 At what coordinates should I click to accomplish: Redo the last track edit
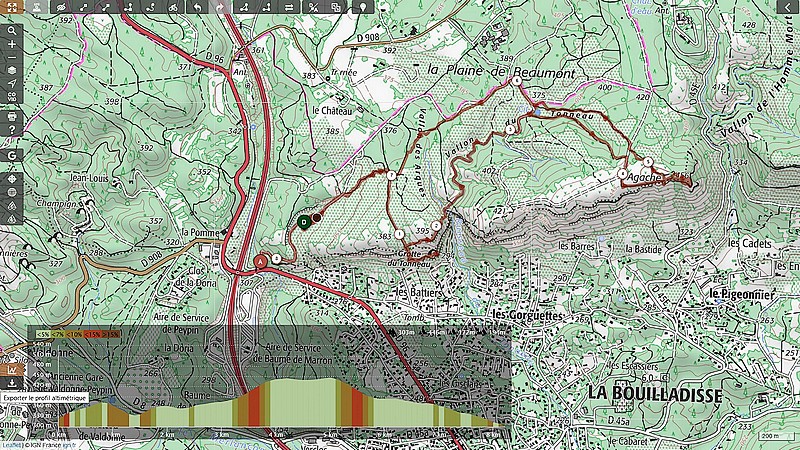tap(219, 7)
